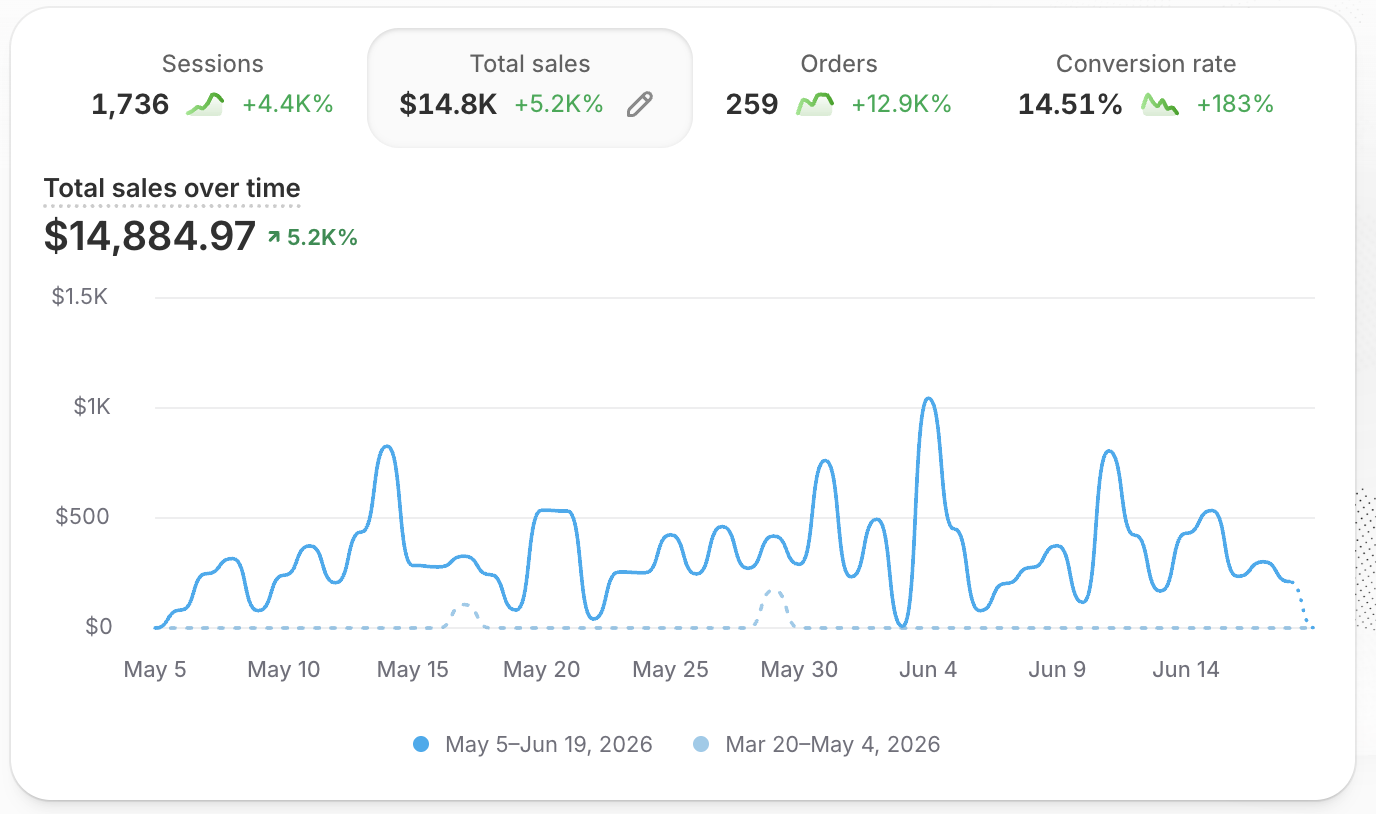
Task: Click the May 25 axis label
Action: (670, 670)
